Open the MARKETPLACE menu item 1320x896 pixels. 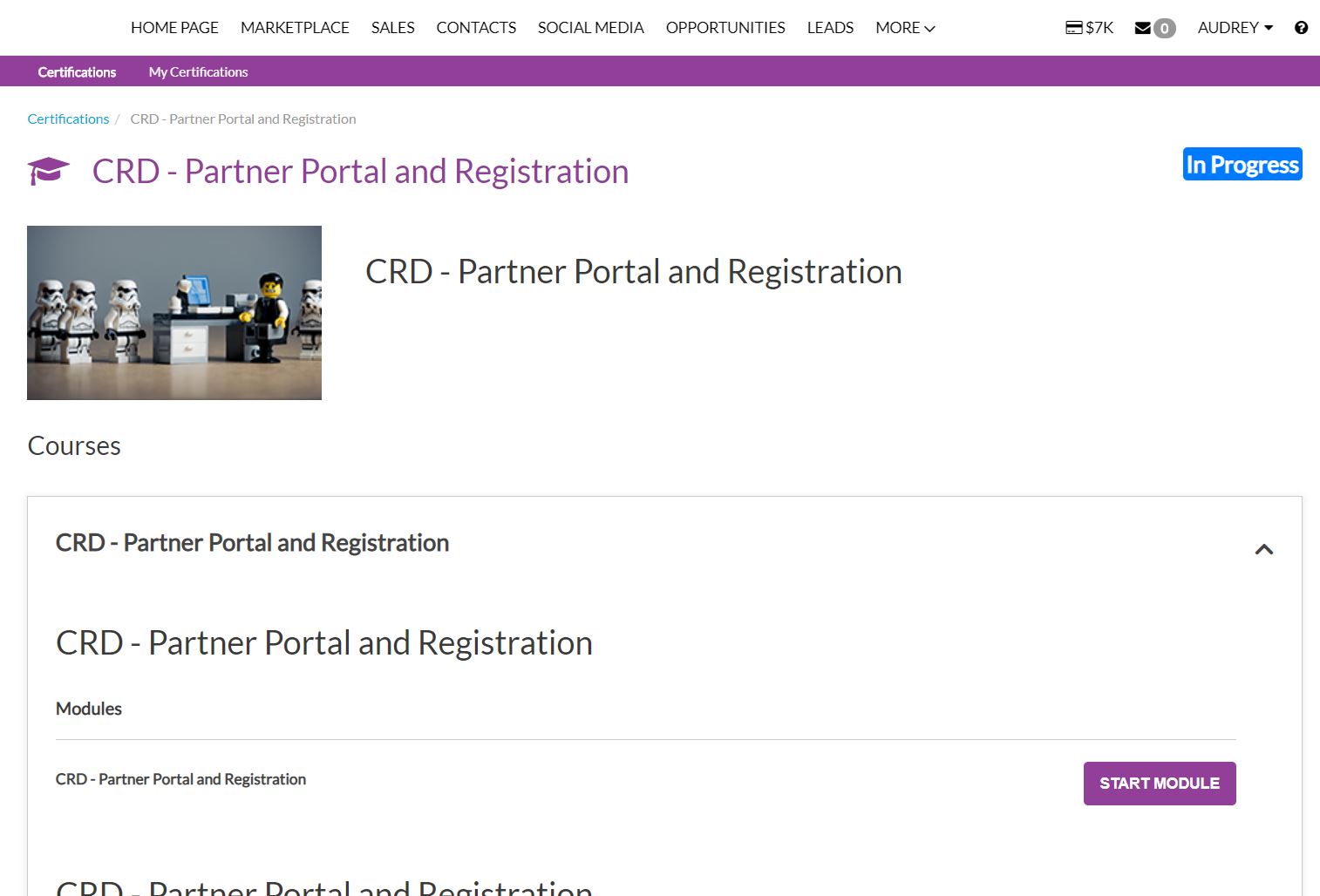(x=295, y=28)
